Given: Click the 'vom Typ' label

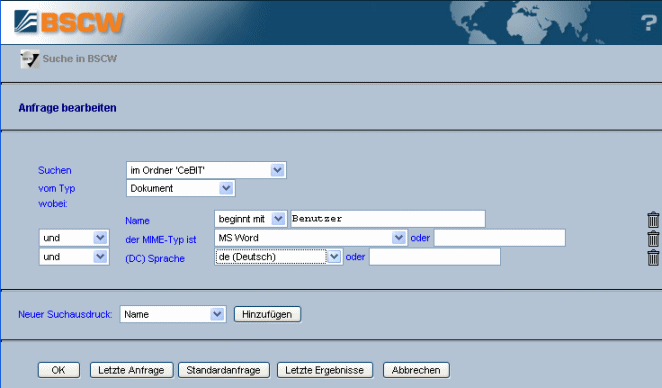Looking at the screenshot, I should coord(57,188).
